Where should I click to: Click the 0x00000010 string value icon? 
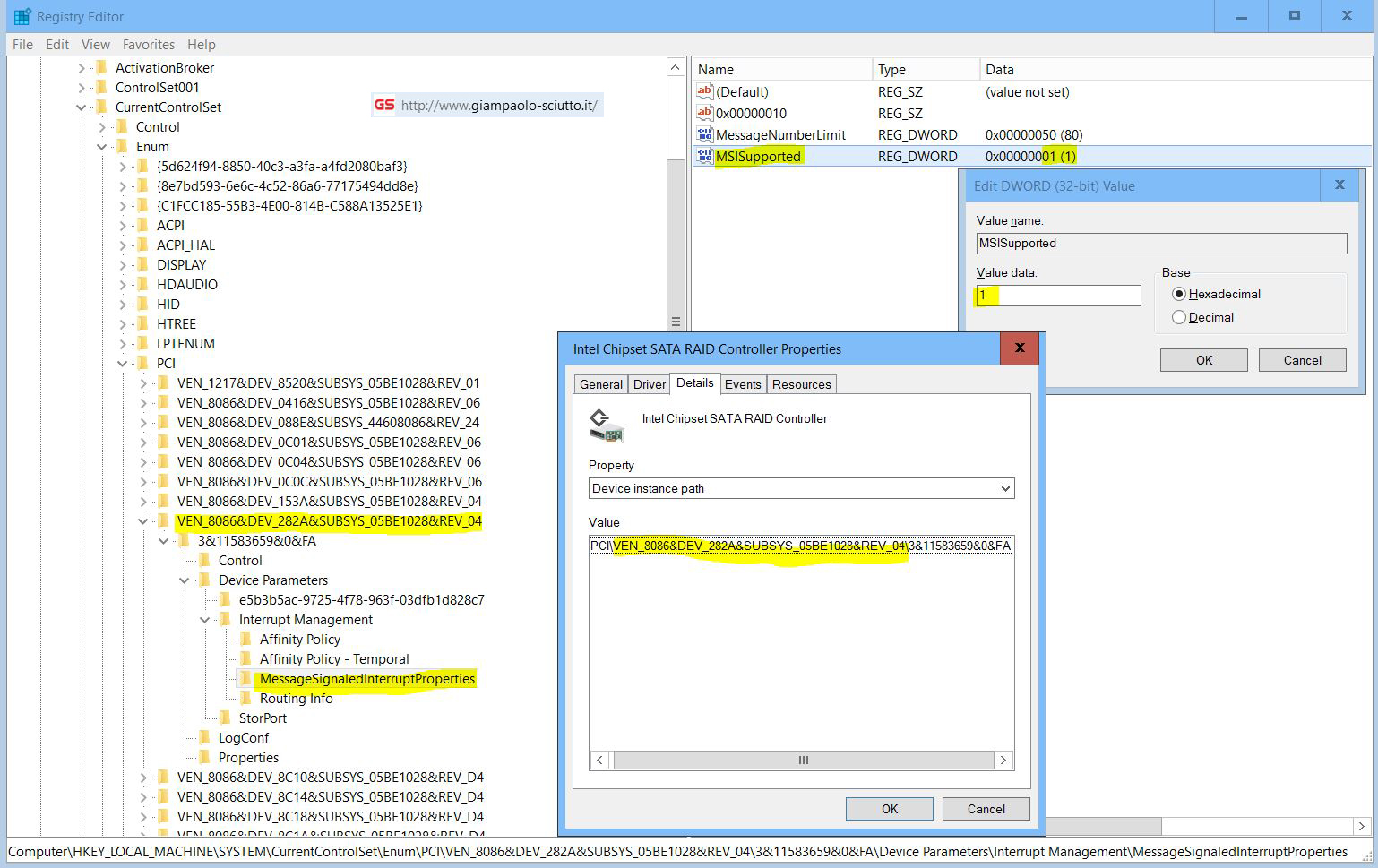704,113
